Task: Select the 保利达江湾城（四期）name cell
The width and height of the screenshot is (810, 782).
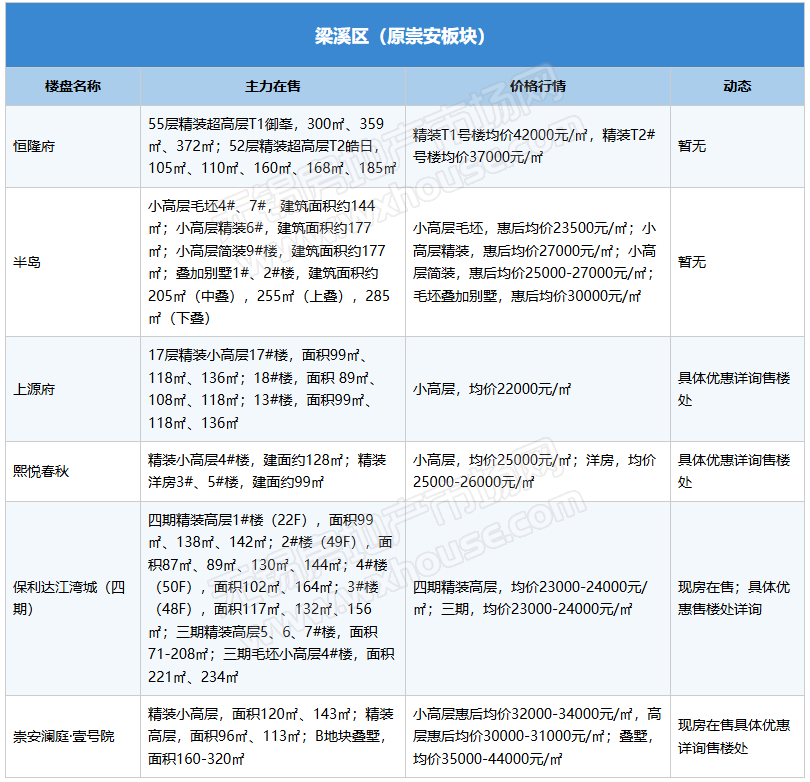Action: tap(72, 598)
